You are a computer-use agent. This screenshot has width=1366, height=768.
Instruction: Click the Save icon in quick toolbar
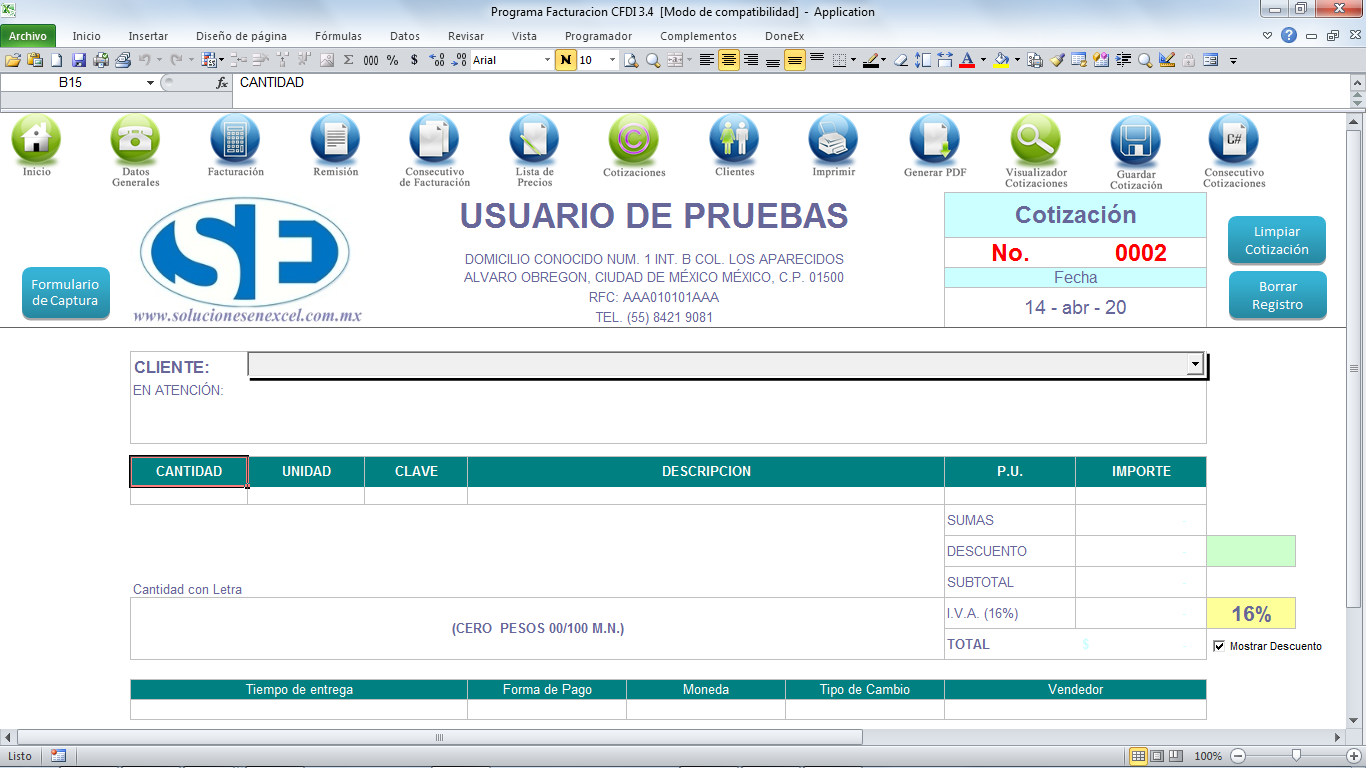pyautogui.click(x=78, y=60)
